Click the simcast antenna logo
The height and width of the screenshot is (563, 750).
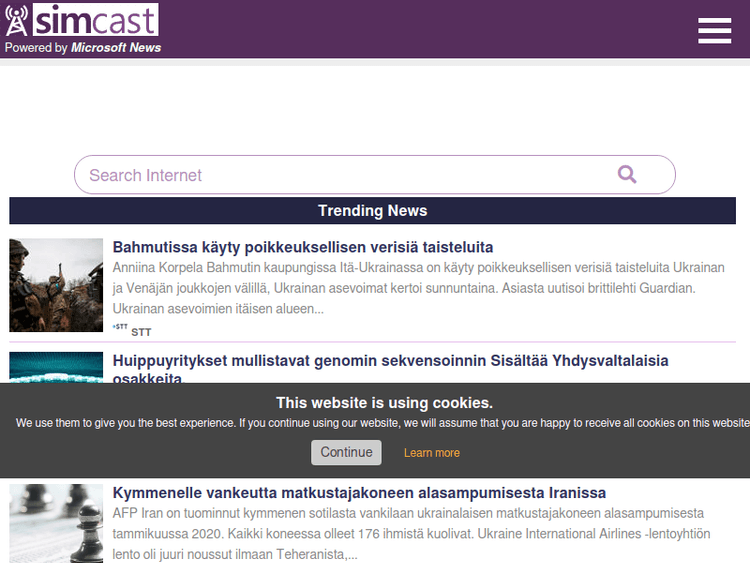pos(17,20)
